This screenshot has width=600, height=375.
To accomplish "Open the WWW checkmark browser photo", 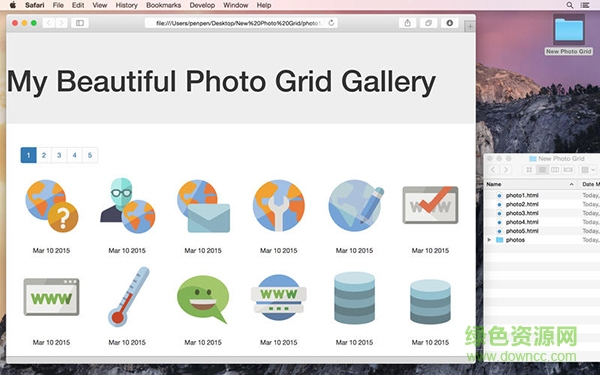I will 430,205.
